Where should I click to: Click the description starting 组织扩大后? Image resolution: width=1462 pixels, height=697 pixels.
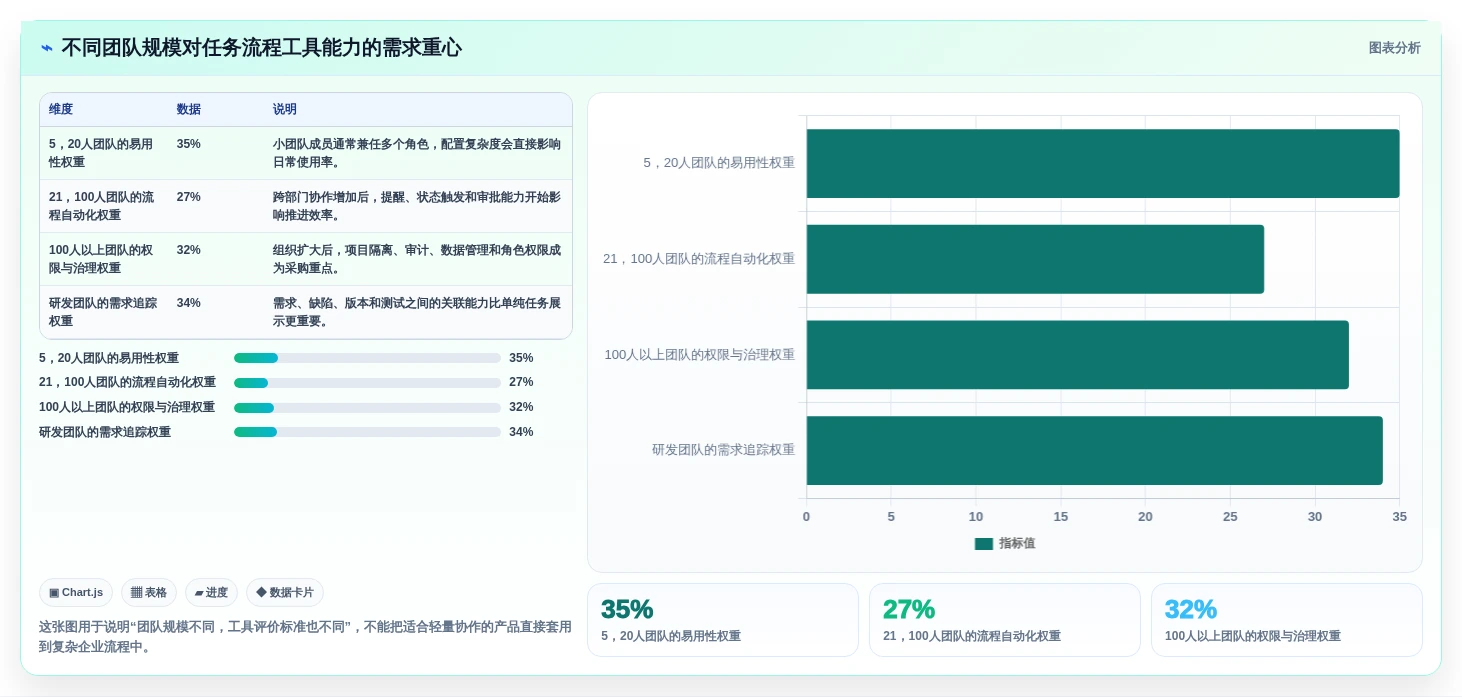417,259
